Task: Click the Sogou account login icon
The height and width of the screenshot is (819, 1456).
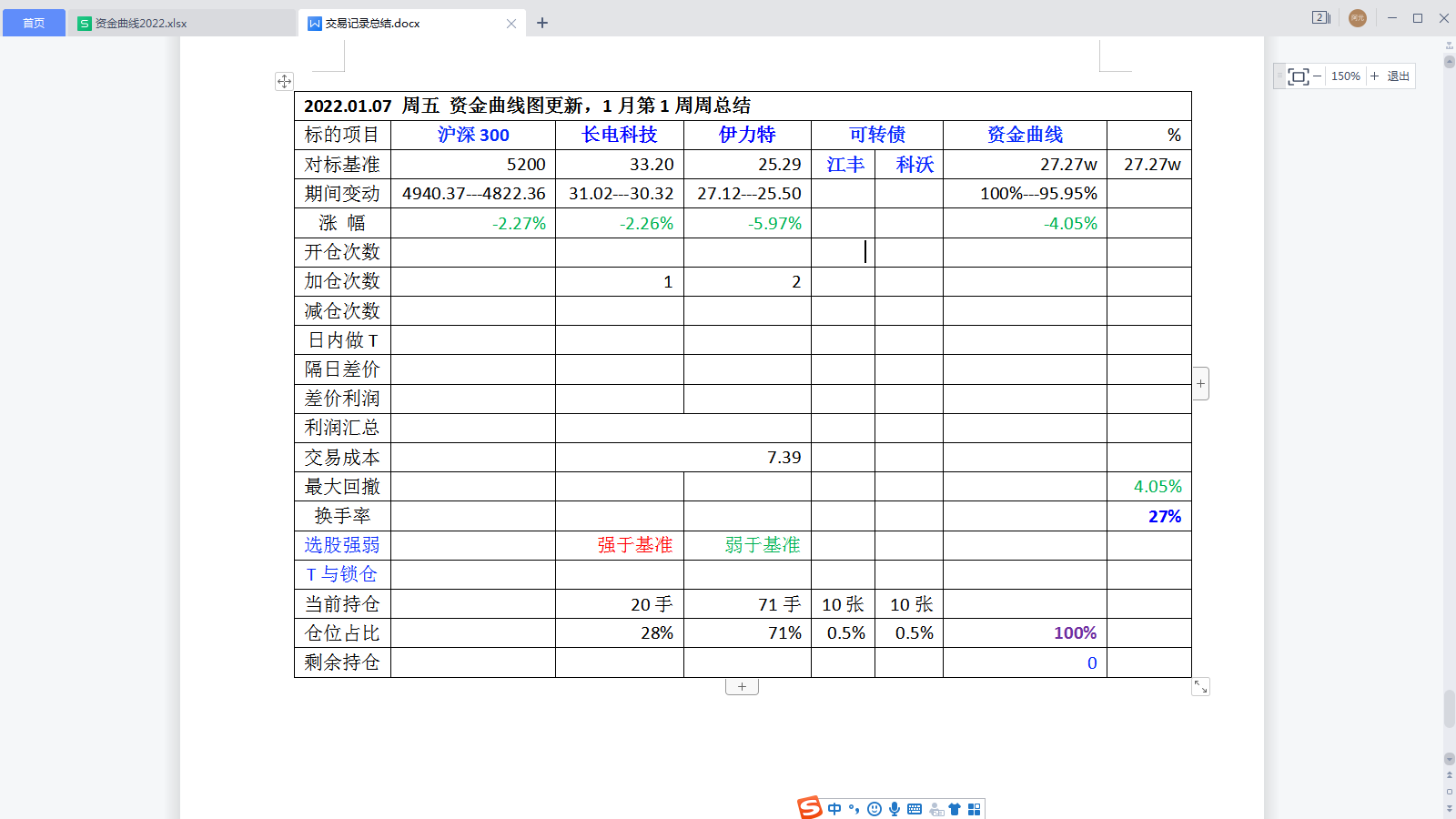Action: click(935, 808)
